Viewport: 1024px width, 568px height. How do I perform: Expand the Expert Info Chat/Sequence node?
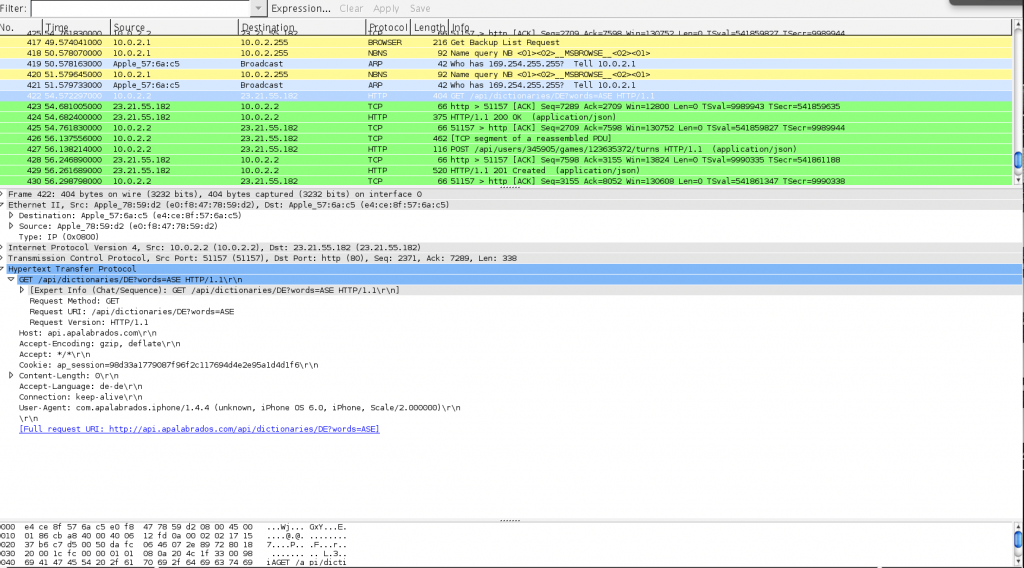point(22,290)
